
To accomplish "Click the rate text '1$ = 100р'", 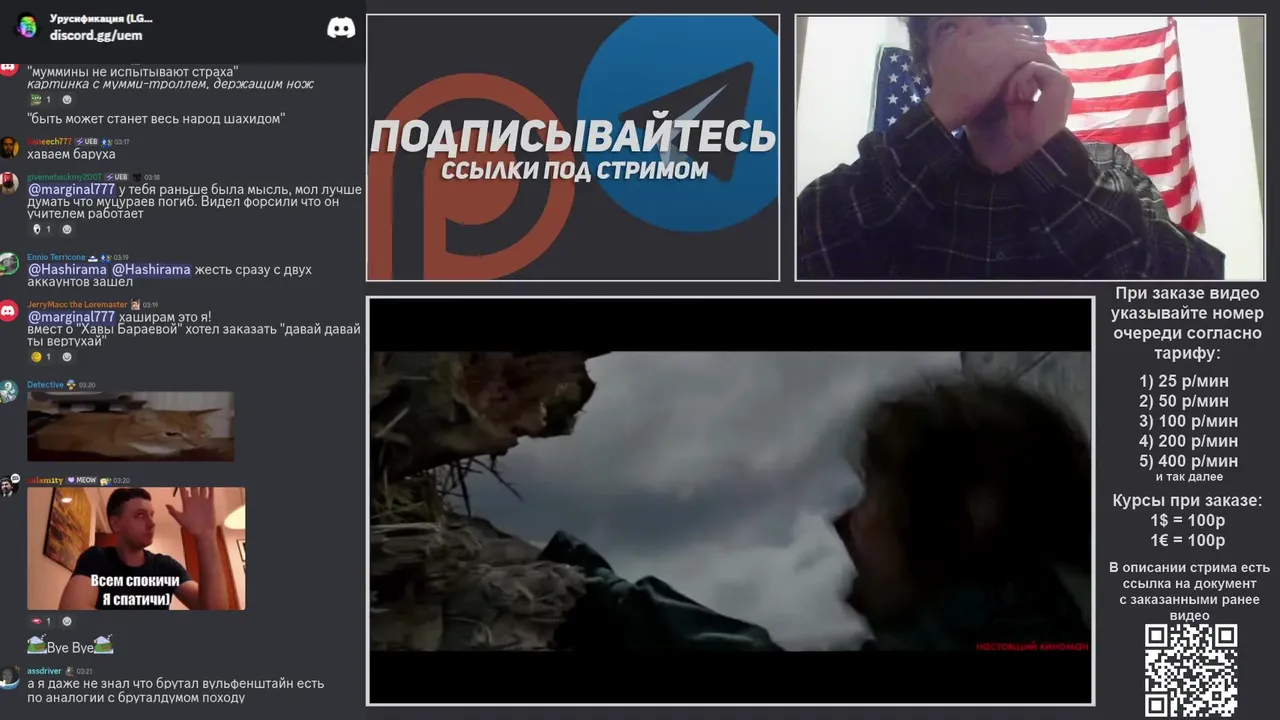I will 1188,520.
